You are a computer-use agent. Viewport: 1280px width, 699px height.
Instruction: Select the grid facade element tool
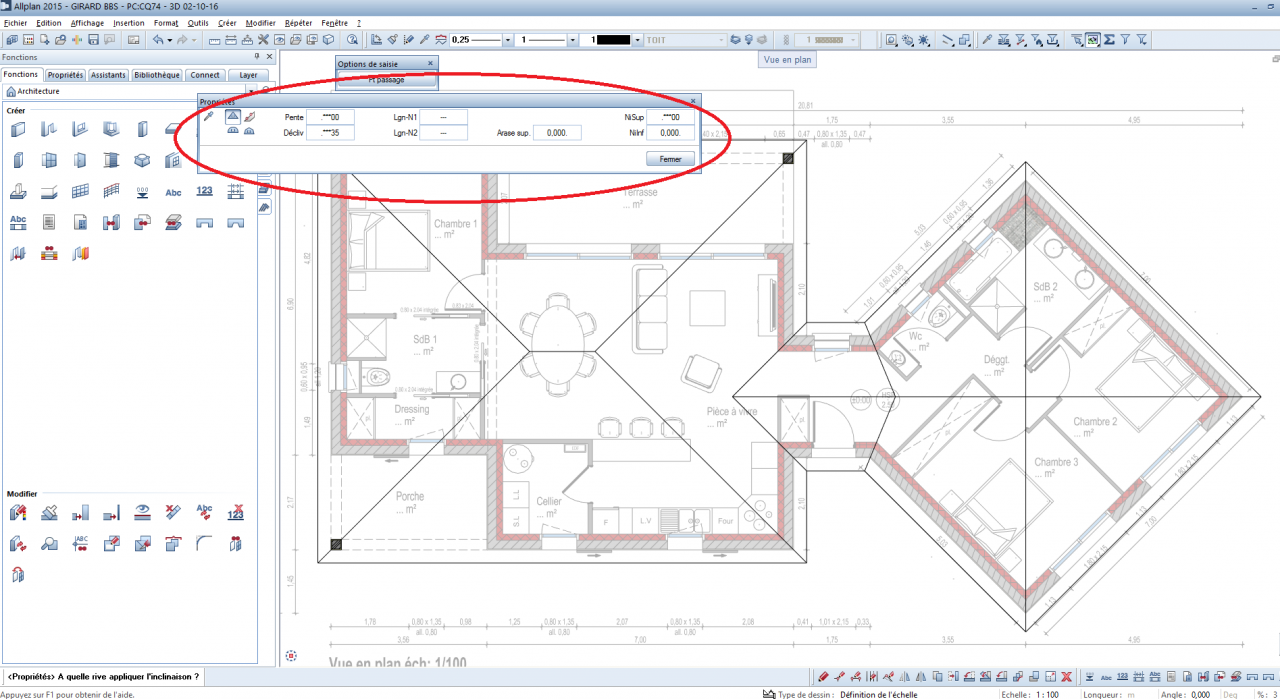coord(80,191)
